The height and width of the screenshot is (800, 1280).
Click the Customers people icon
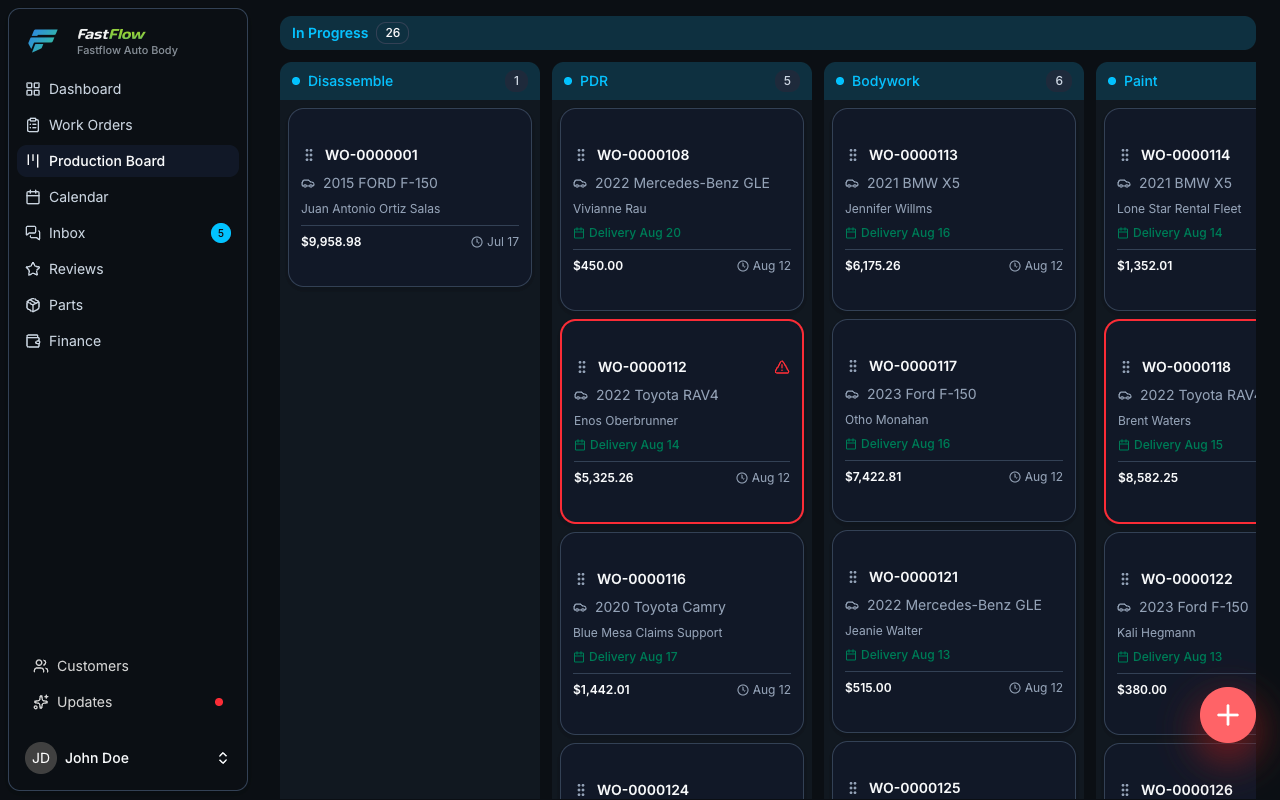tap(41, 666)
